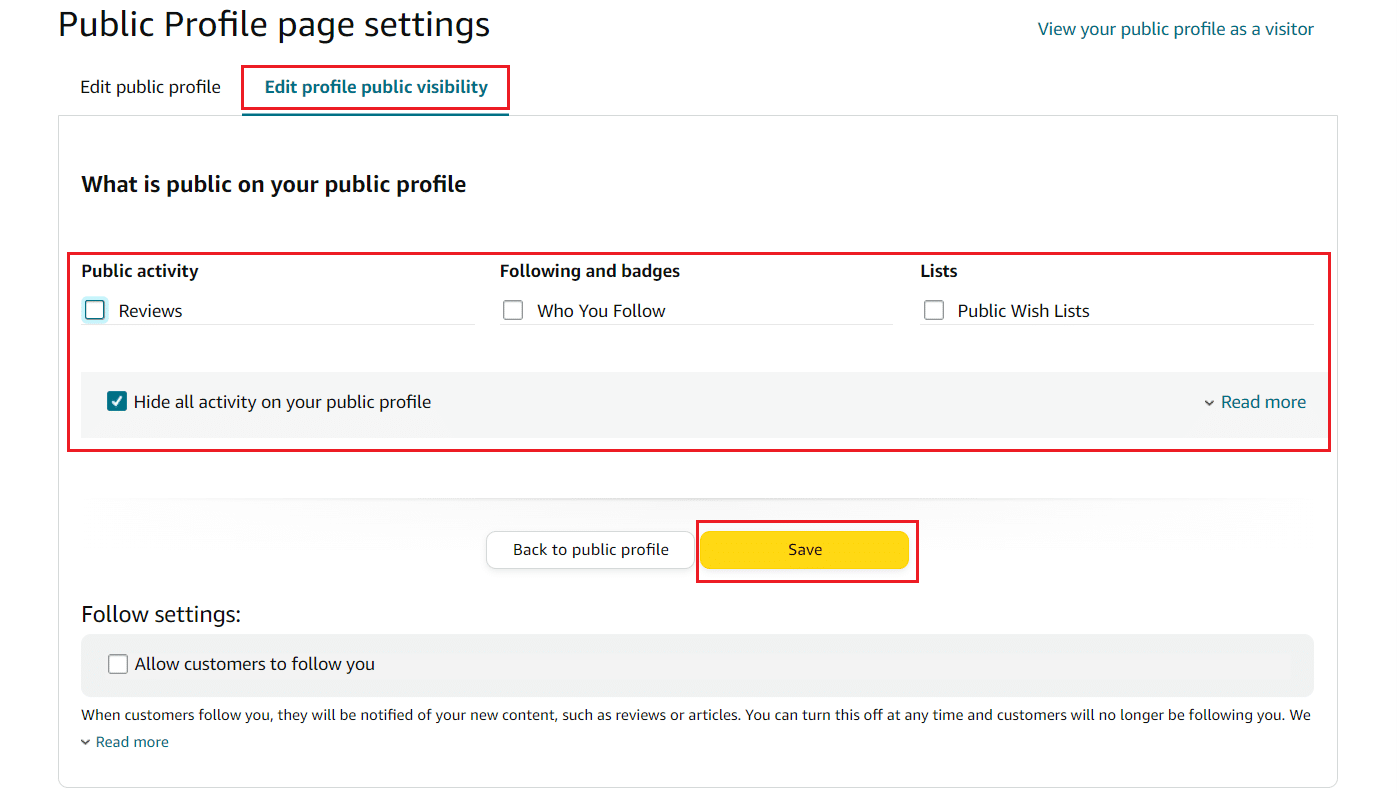Image resolution: width=1397 pixels, height=795 pixels.
Task: Uncheck the Hide all activity checkbox
Action: (117, 402)
